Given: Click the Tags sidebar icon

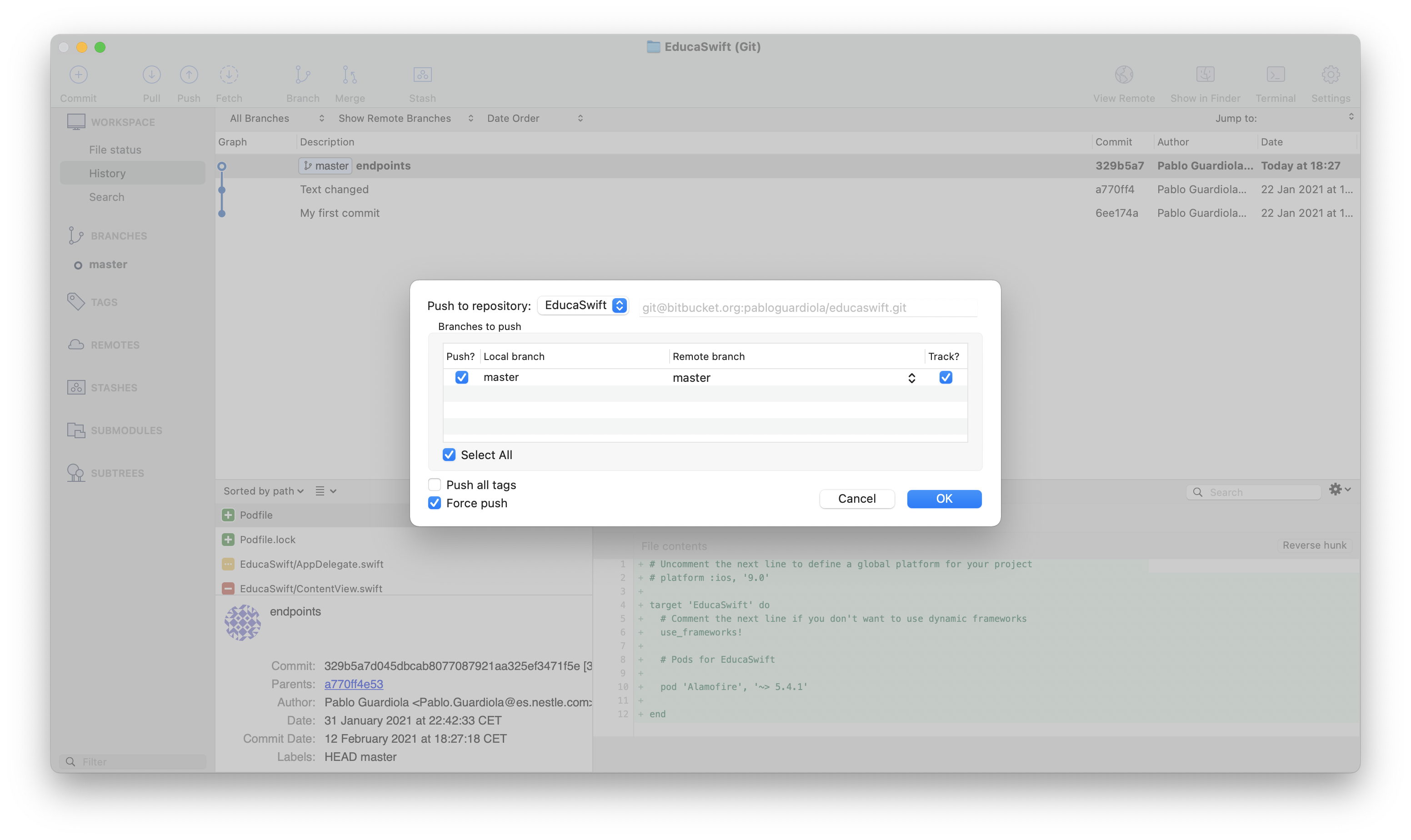Looking at the screenshot, I should coord(76,302).
